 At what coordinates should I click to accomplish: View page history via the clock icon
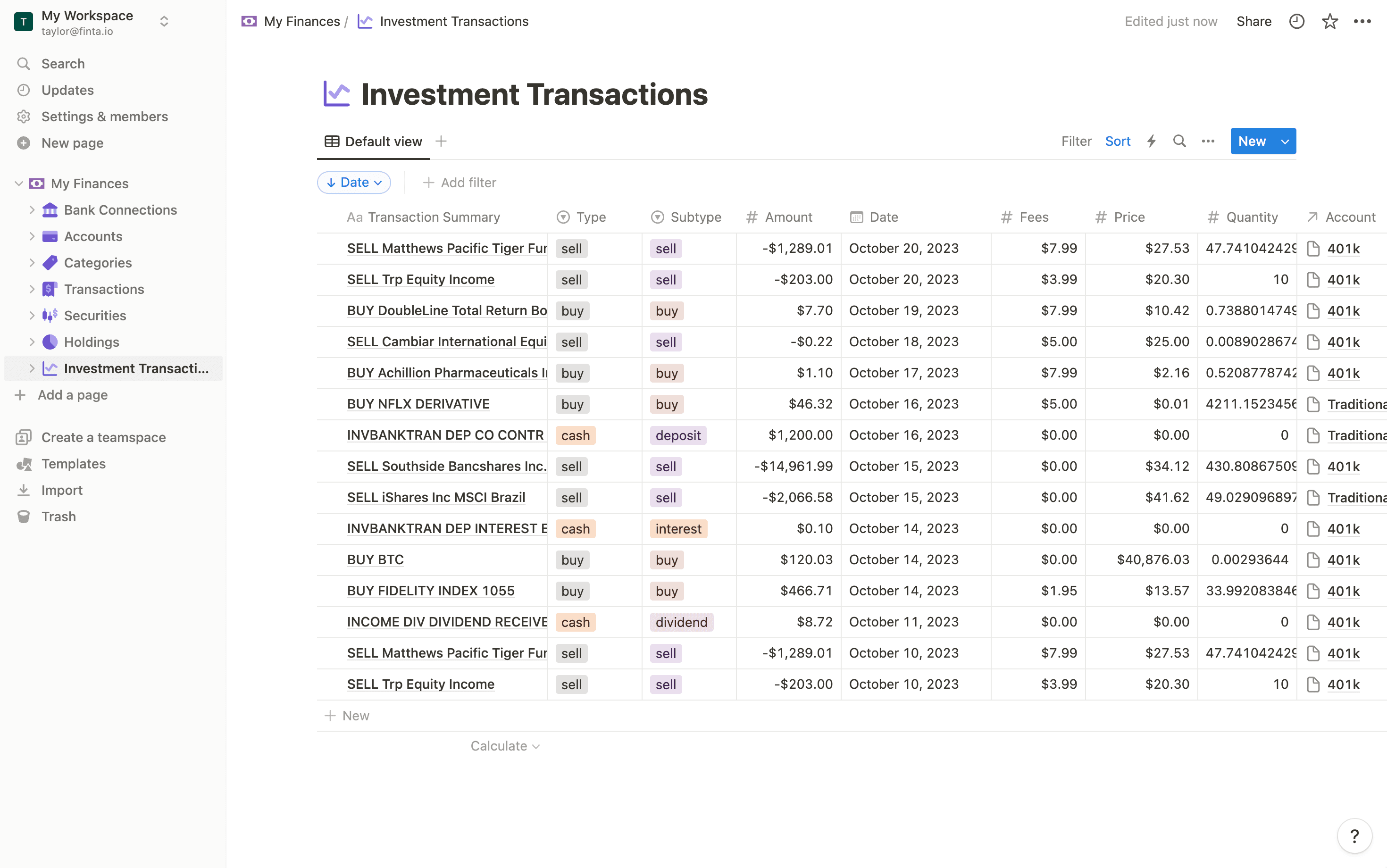[x=1297, y=21]
